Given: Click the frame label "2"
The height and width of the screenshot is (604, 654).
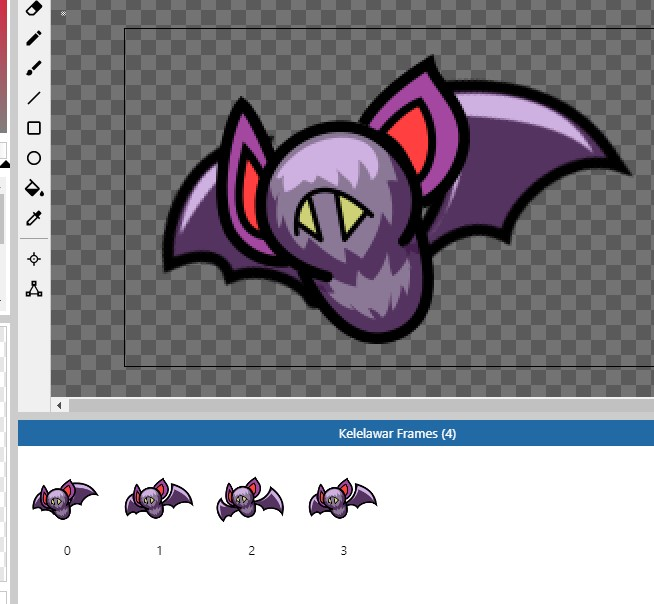Looking at the screenshot, I should [x=252, y=551].
